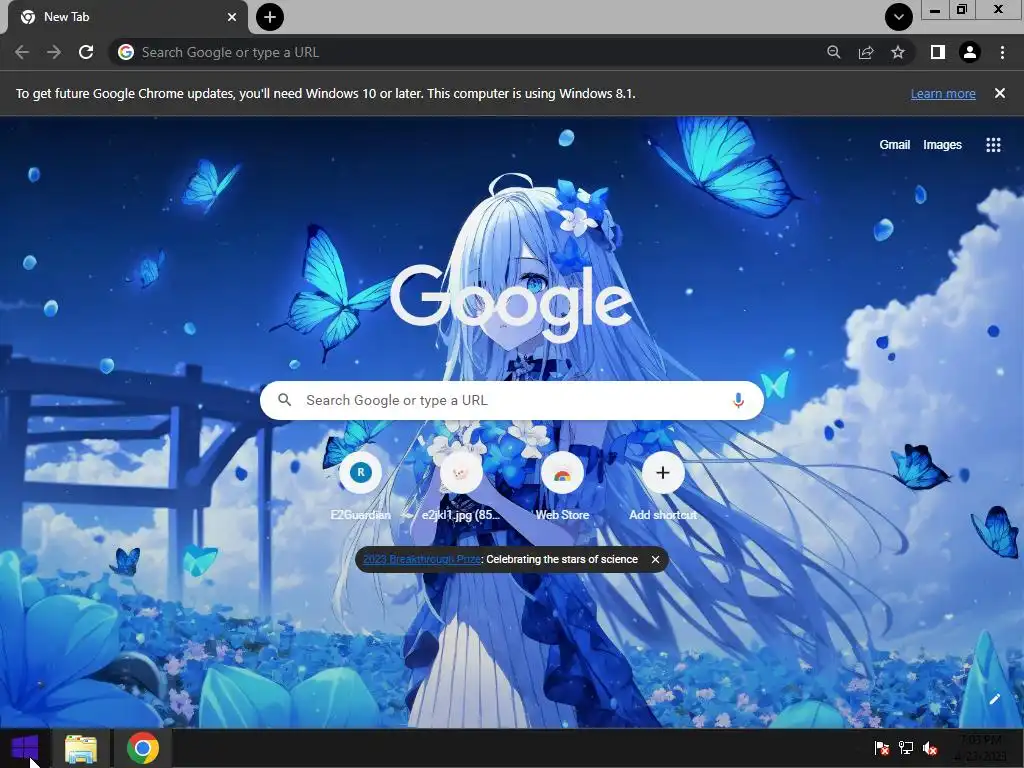Go forward using the forward arrow
Viewport: 1024px width, 768px height.
coord(54,52)
